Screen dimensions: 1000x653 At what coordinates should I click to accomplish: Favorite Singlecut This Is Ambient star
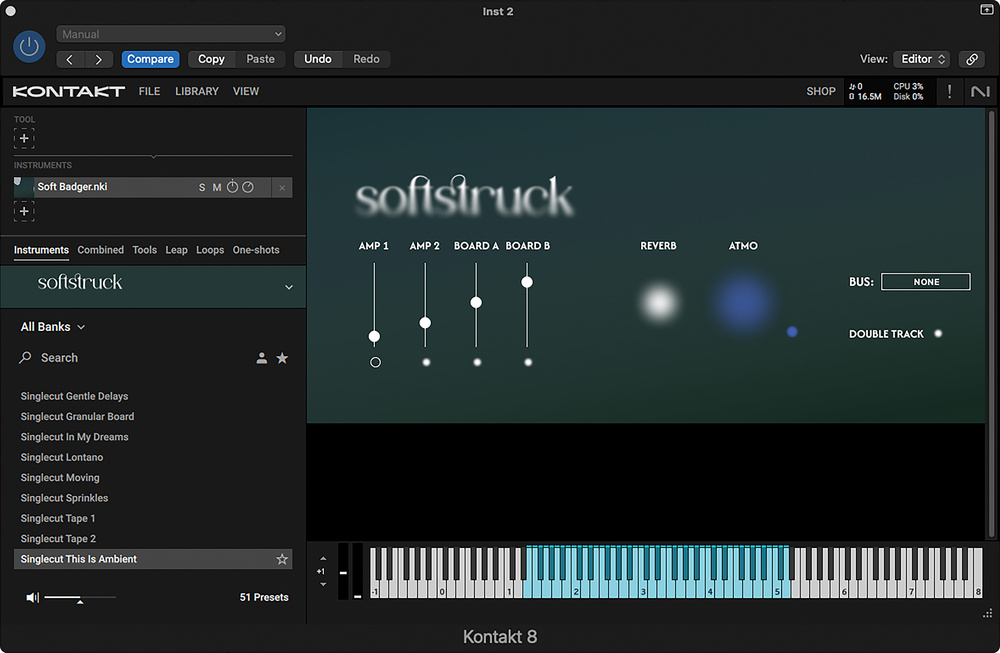[x=282, y=559]
